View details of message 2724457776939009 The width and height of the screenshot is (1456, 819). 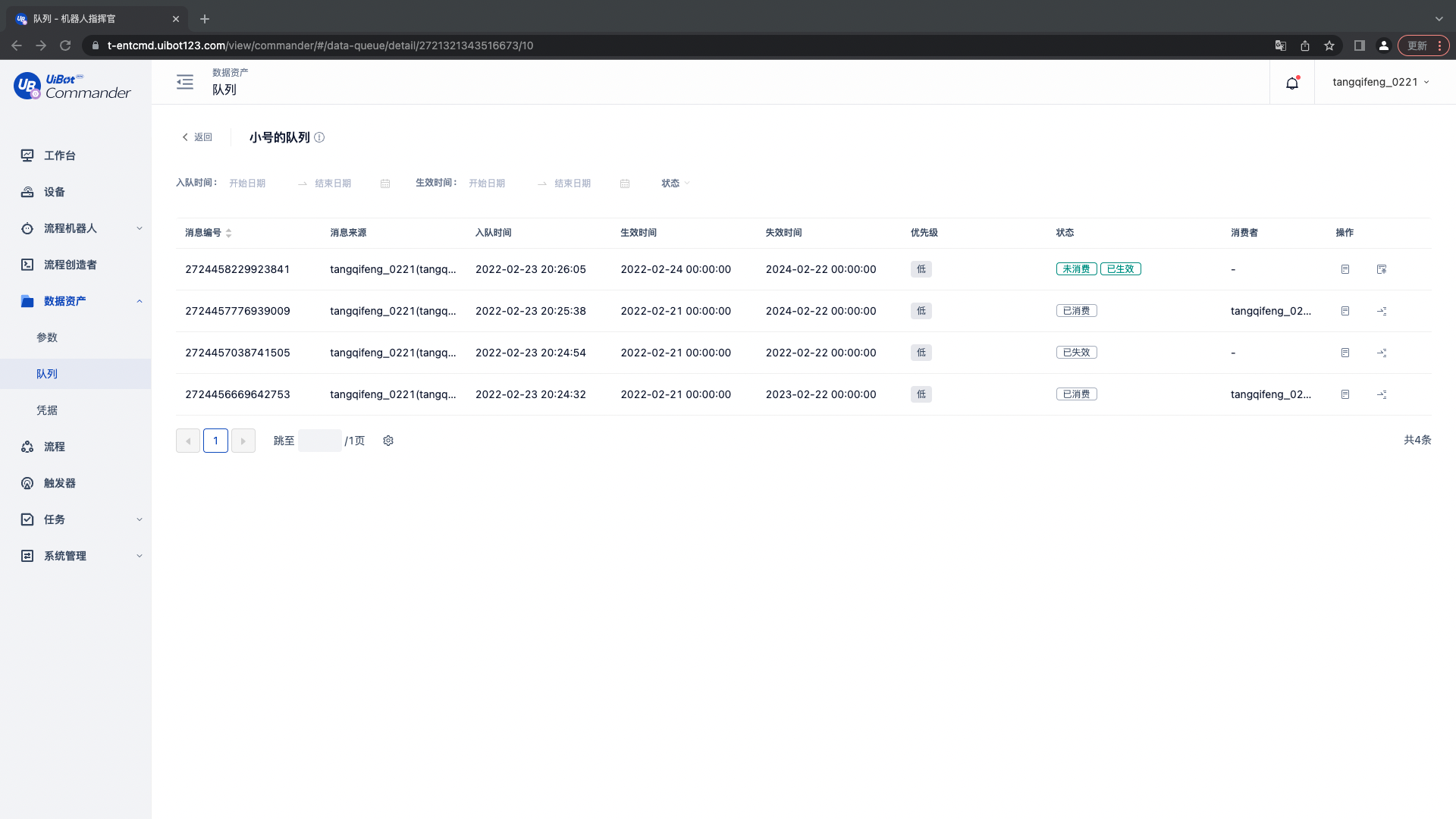1345,311
